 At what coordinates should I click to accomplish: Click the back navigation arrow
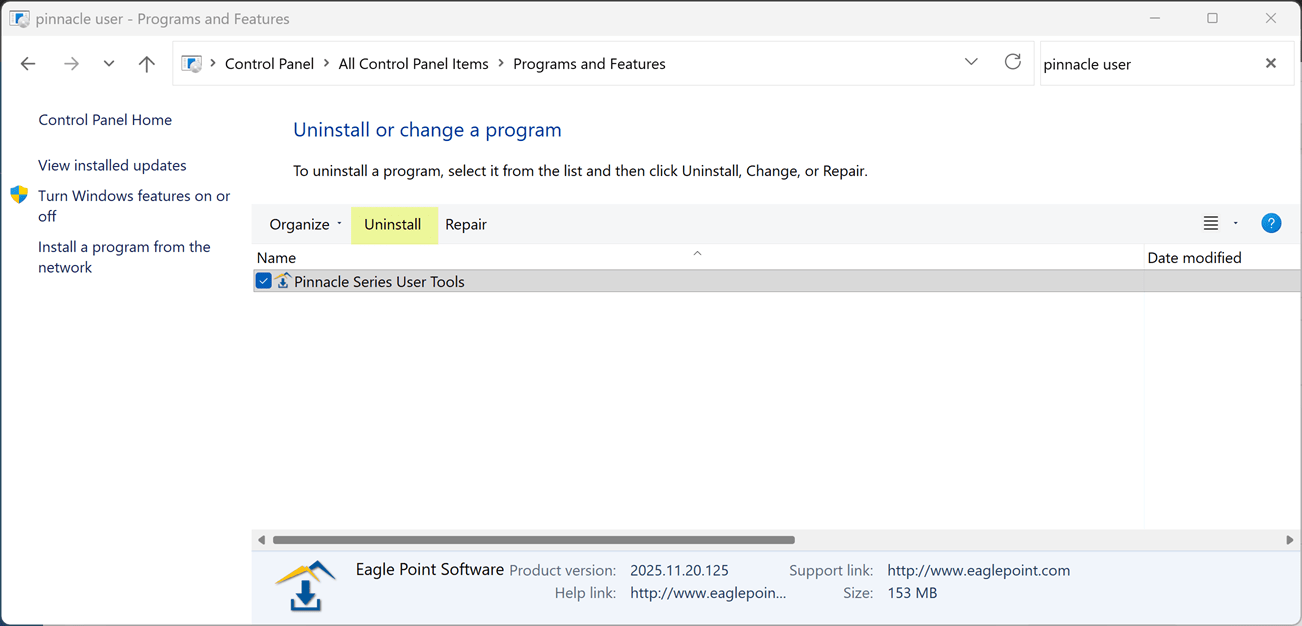pos(28,64)
